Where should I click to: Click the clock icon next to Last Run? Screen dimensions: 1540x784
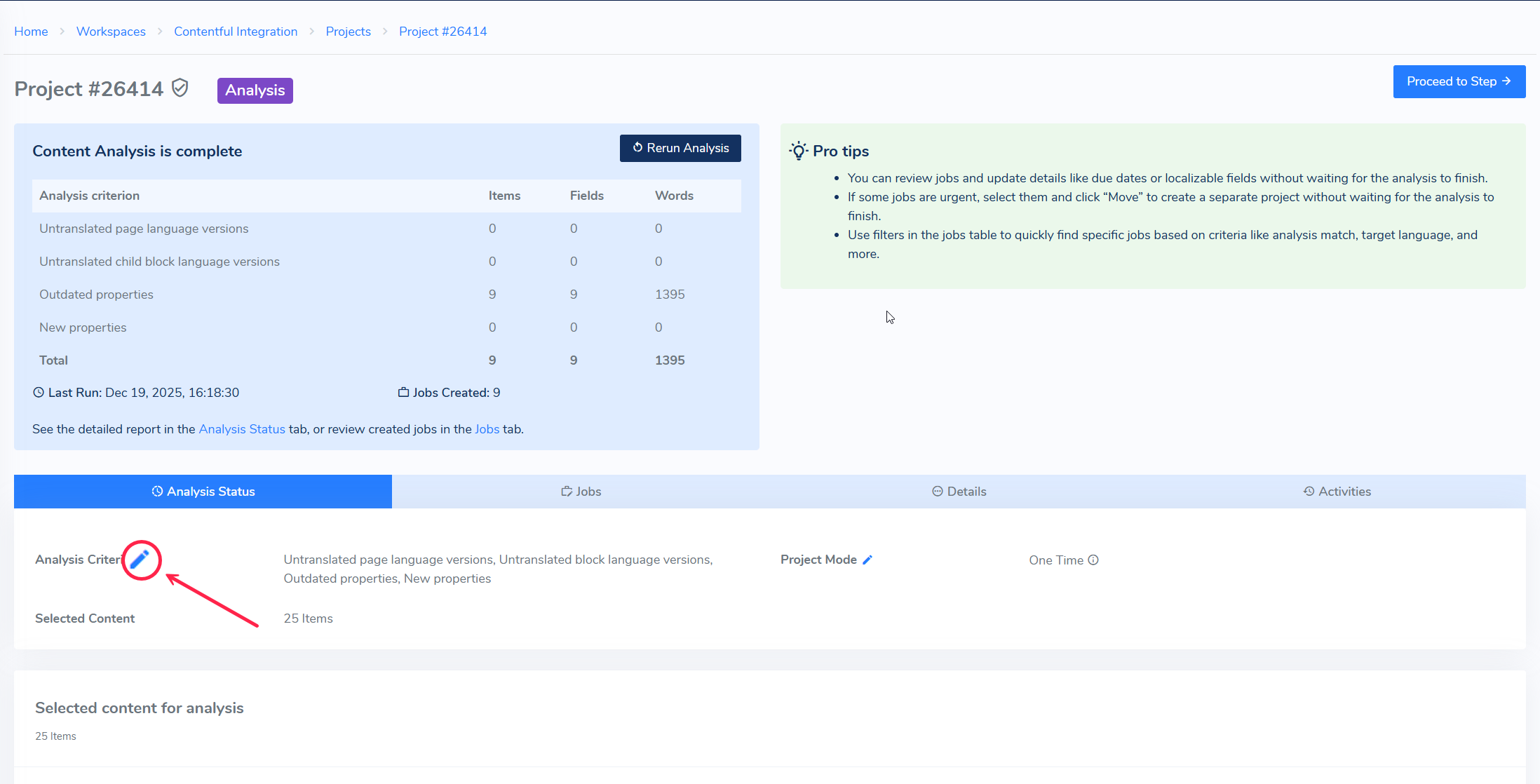tap(39, 393)
